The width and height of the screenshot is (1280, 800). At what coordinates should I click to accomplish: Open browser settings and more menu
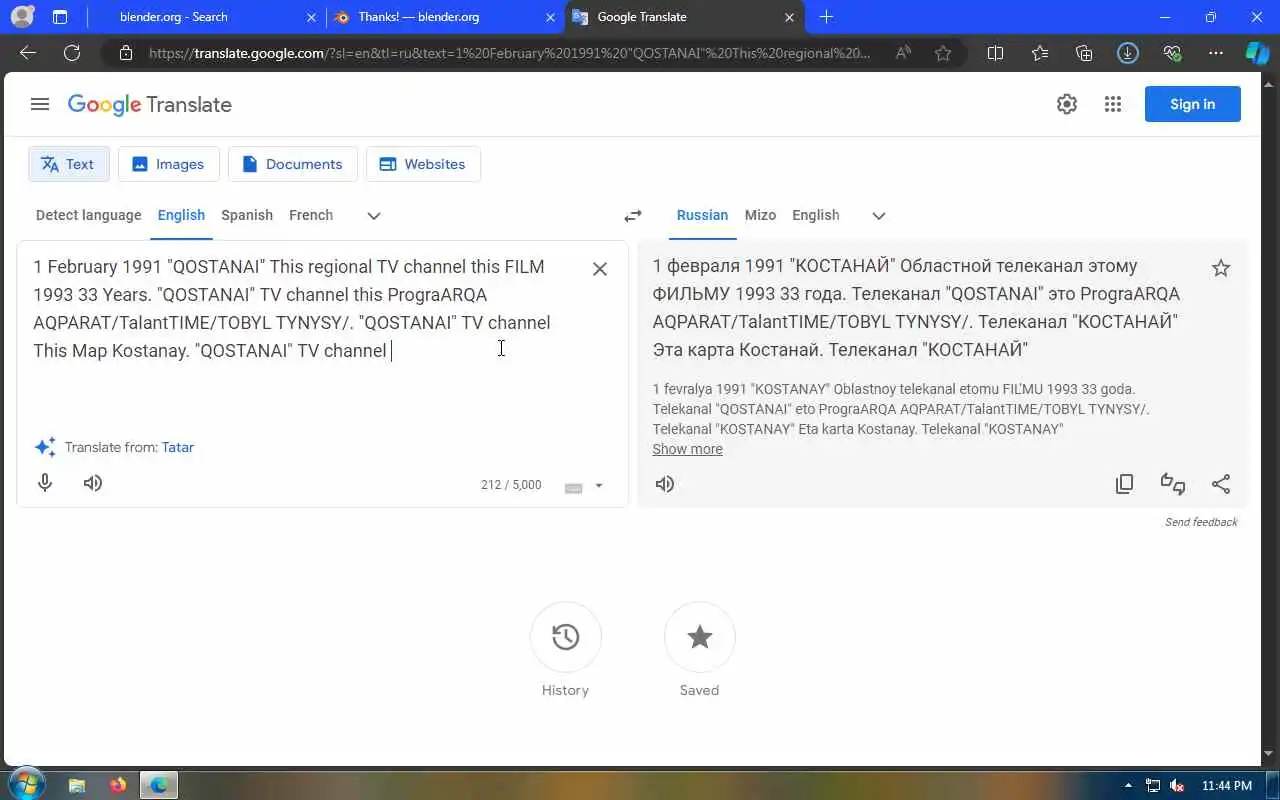pos(1216,53)
